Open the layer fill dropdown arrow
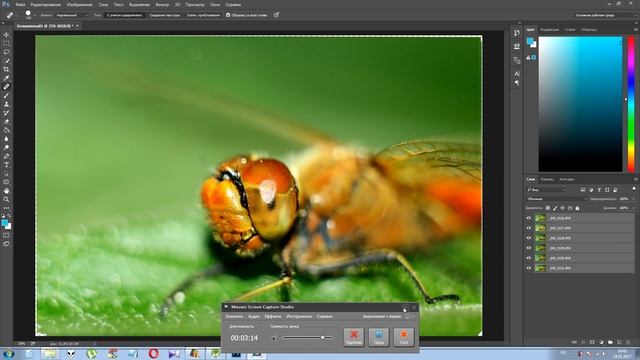Screen dimensions: 640x360 coord(633,208)
